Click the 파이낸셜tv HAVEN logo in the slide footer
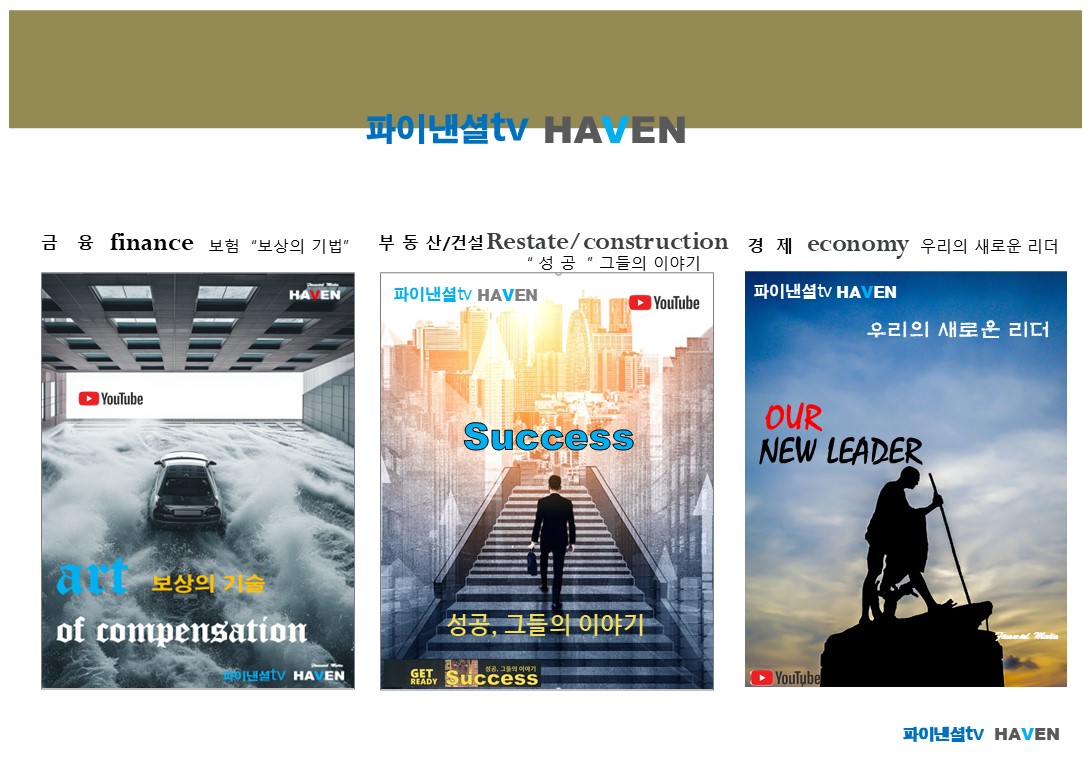 click(x=980, y=734)
